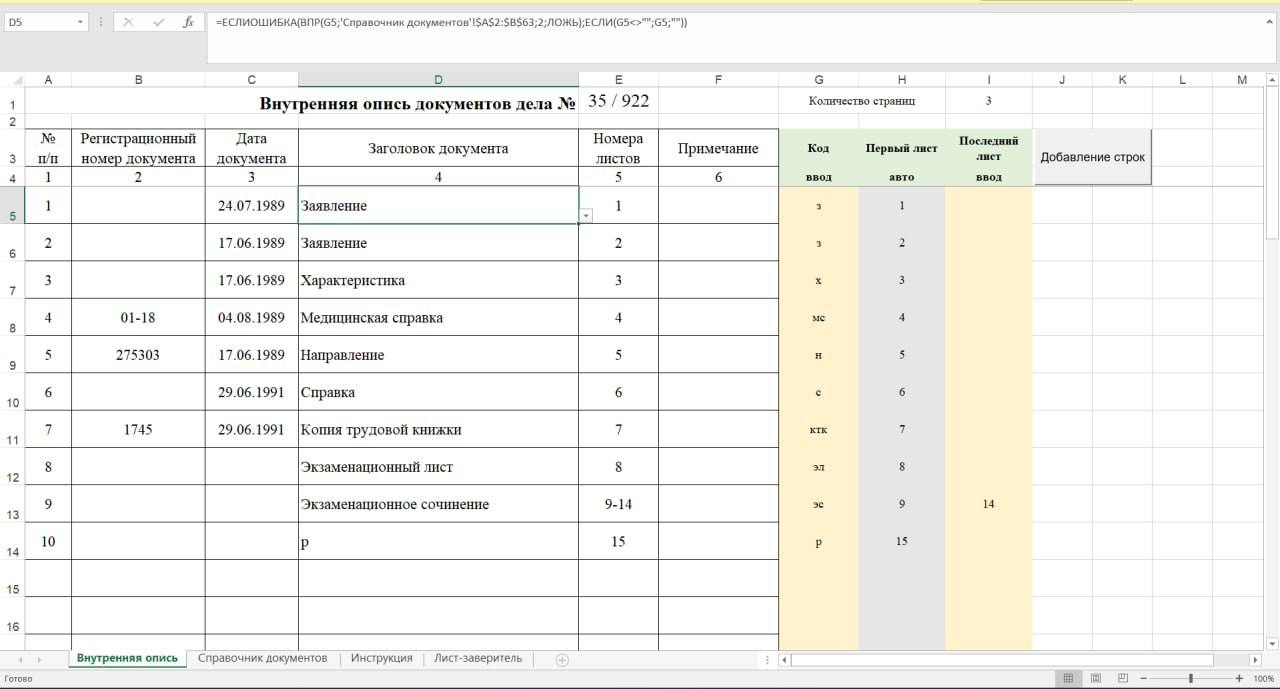Select row 13 header
The width and height of the screenshot is (1280, 689).
[x=12, y=504]
